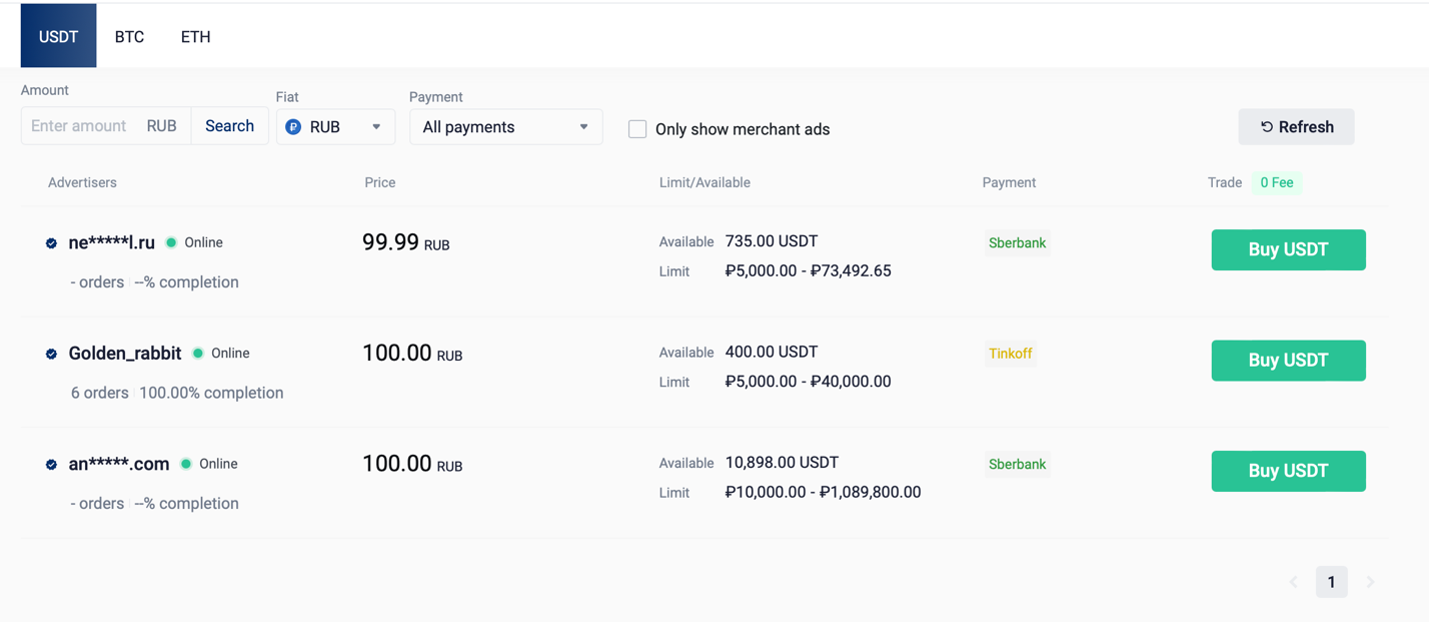1430x626 pixels.
Task: Click the next page arrow
Action: (x=1370, y=582)
